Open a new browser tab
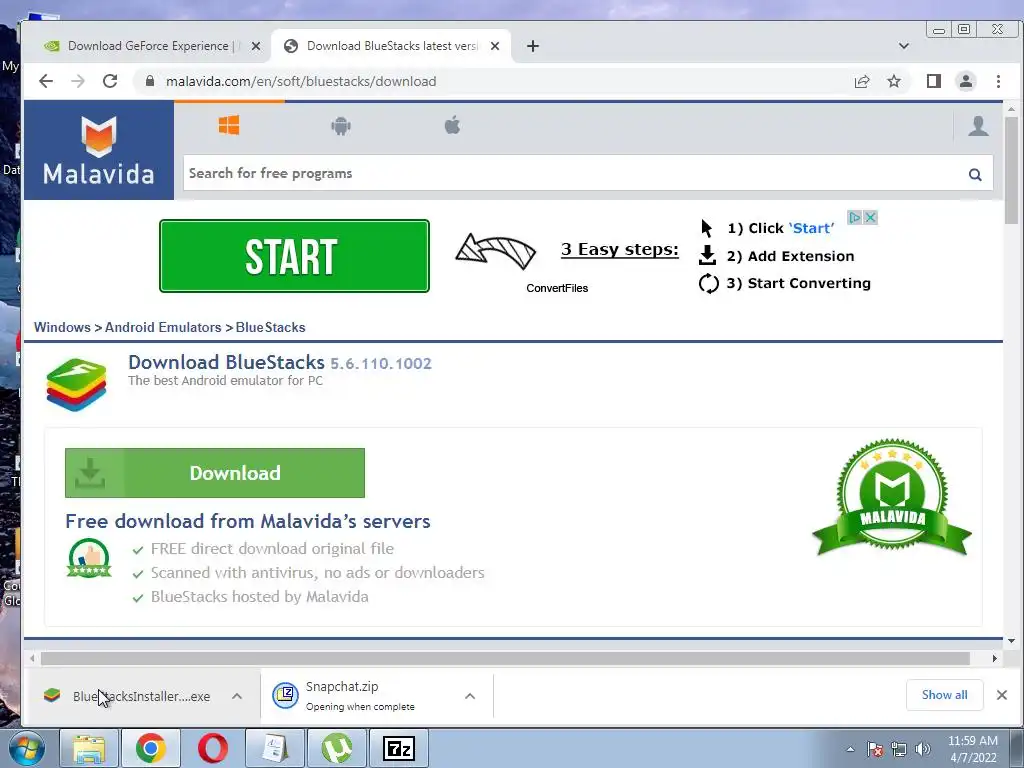Image resolution: width=1024 pixels, height=768 pixels. [x=533, y=46]
